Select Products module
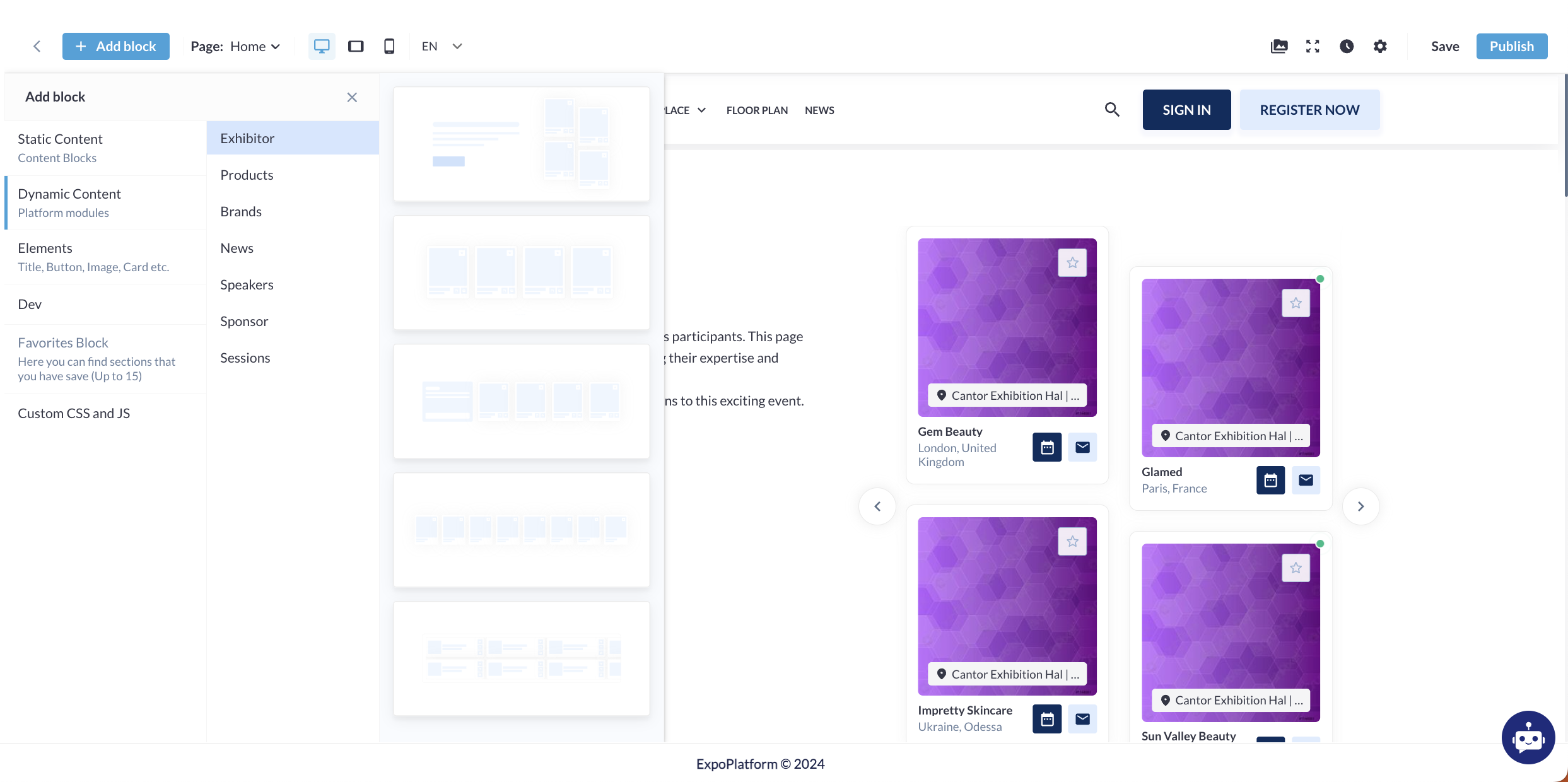1568x782 pixels. pos(293,175)
